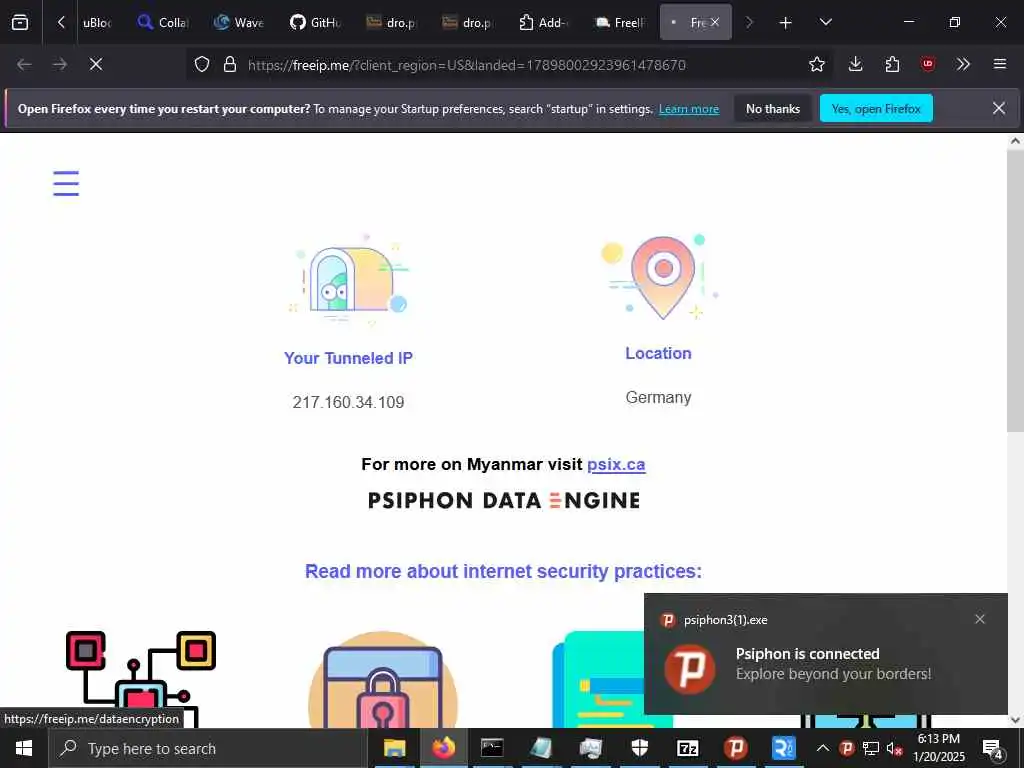Show more toolbar tools overflow
1024x768 pixels.
click(963, 64)
